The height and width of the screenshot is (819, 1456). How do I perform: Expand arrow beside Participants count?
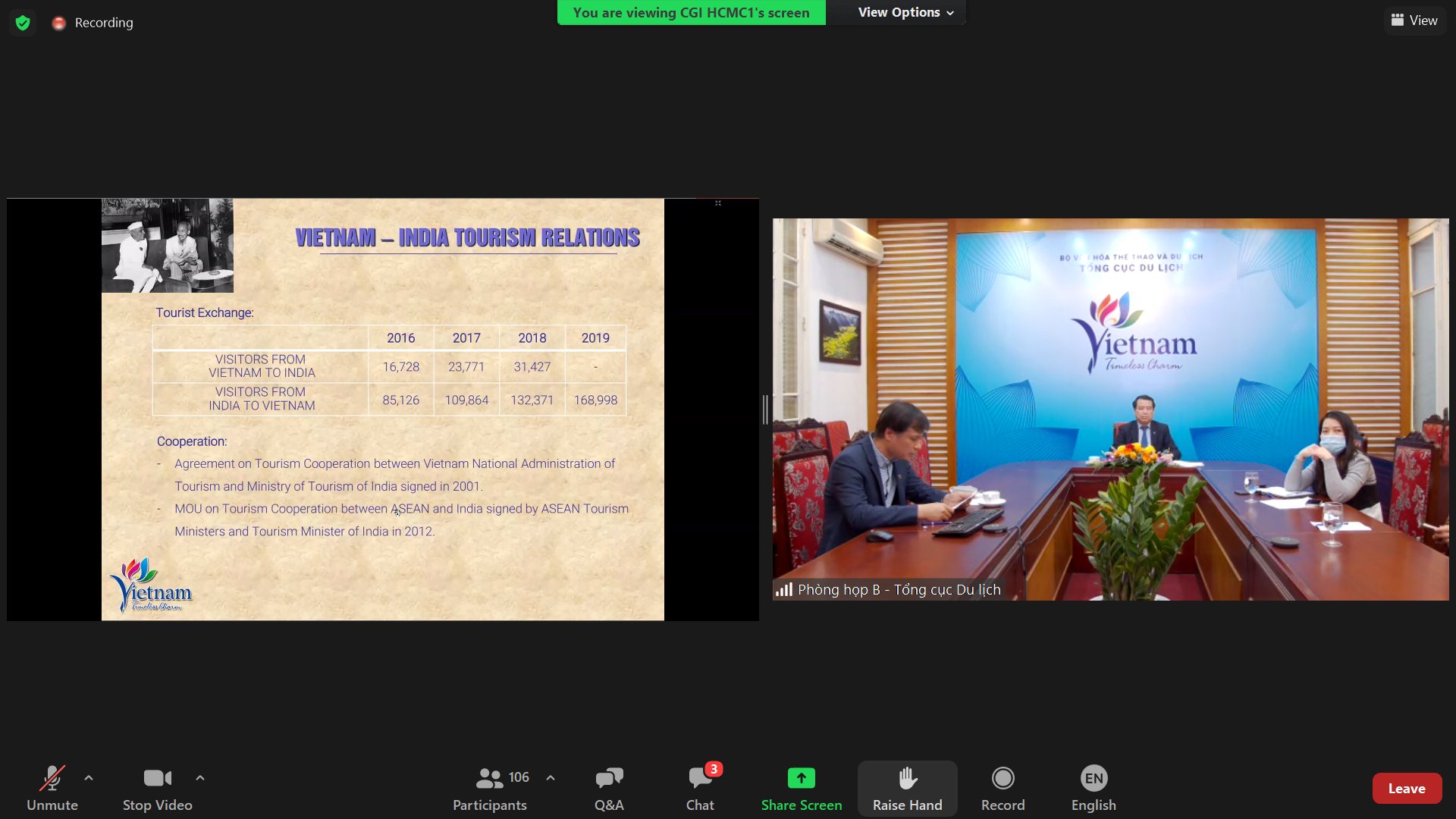pos(551,778)
